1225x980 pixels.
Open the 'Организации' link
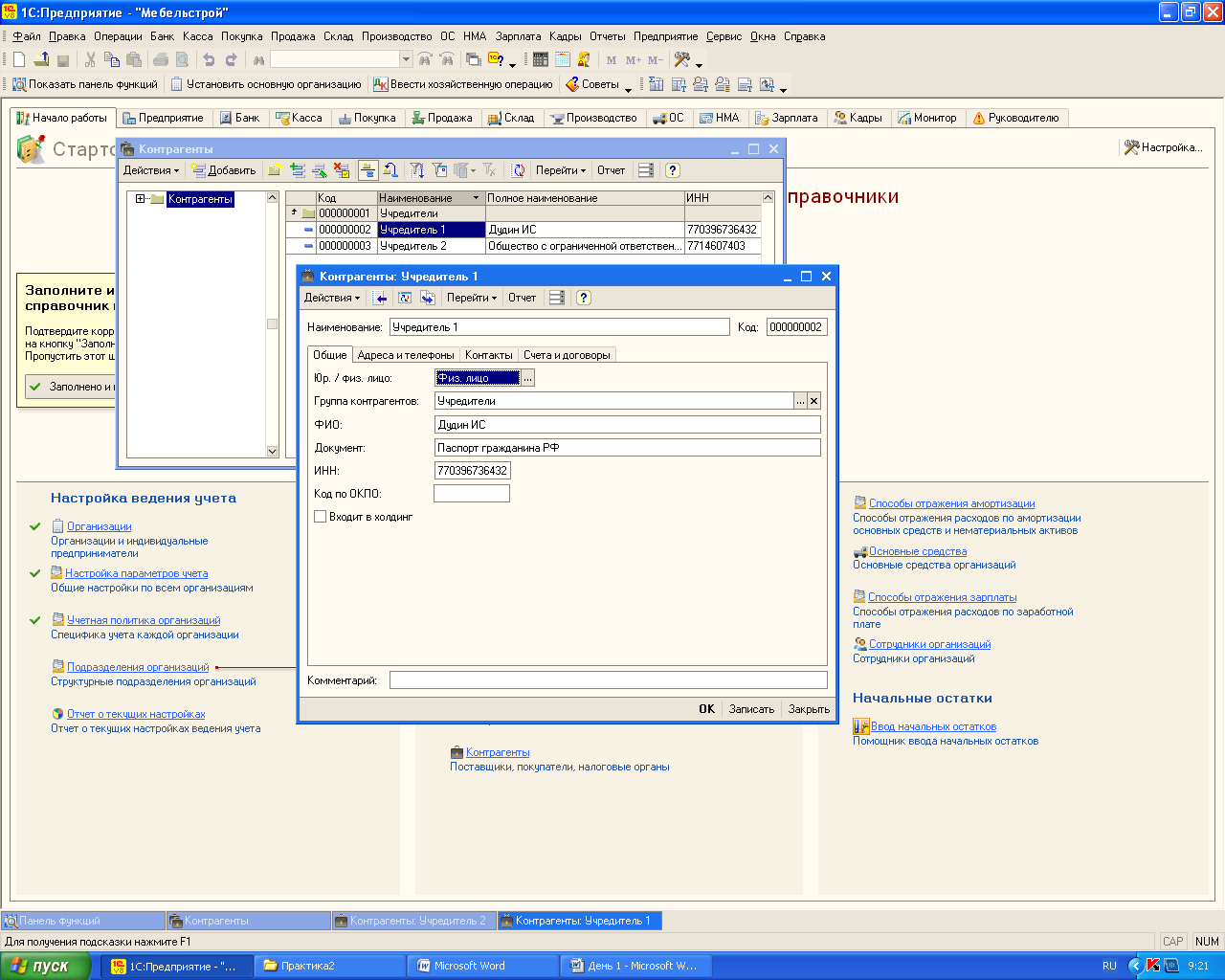tap(100, 526)
